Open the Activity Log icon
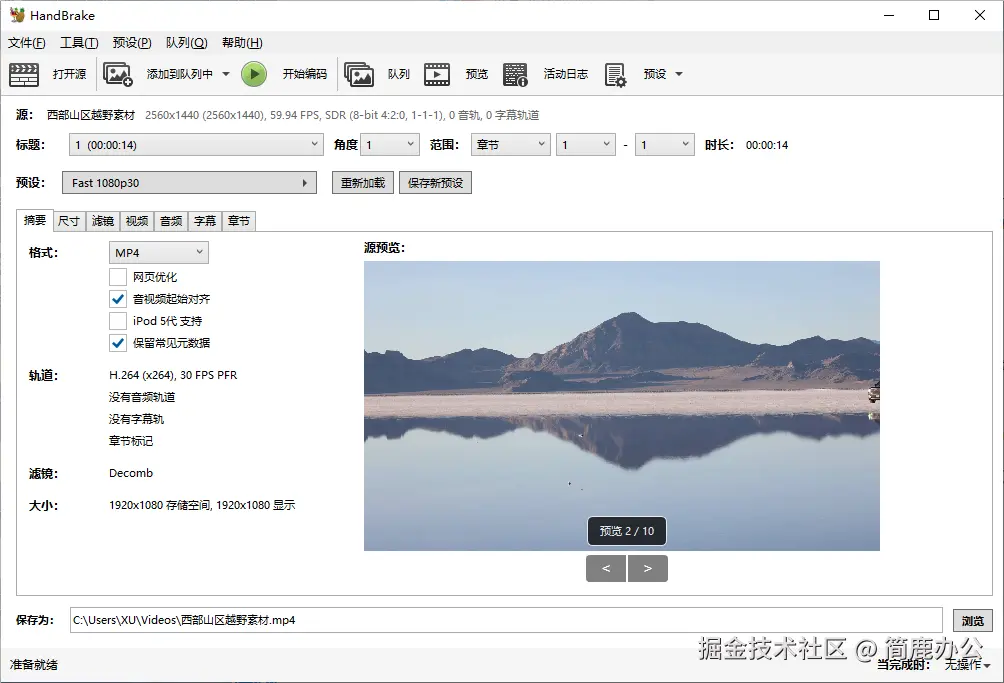The width and height of the screenshot is (1004, 683). pyautogui.click(x=515, y=74)
